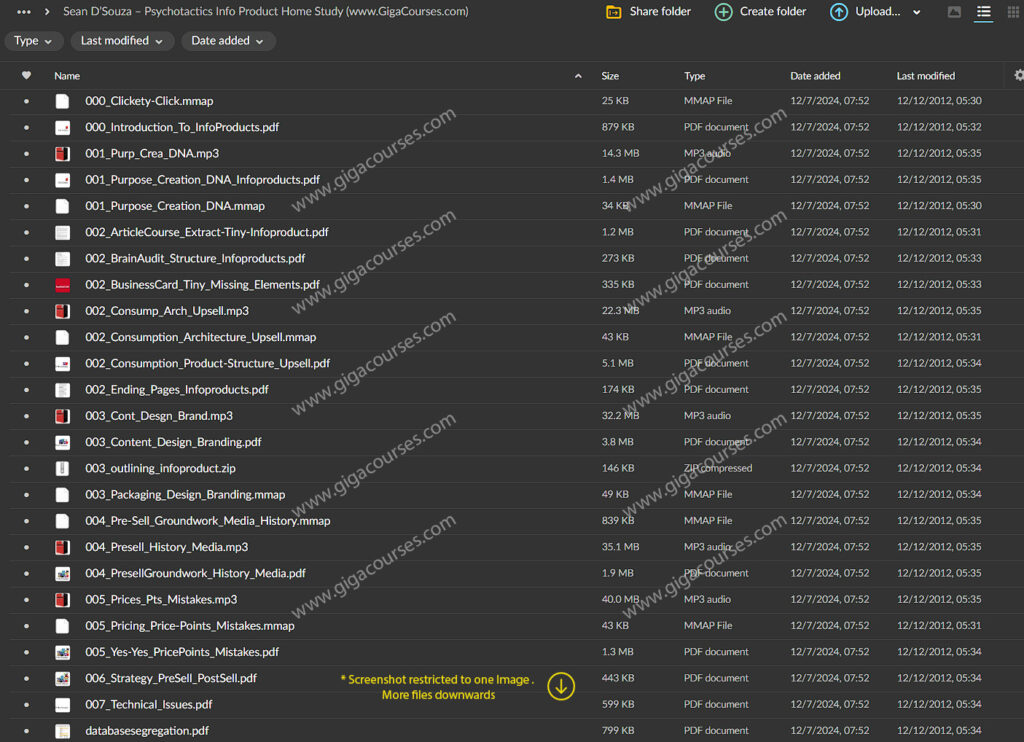
Task: Toggle the favorite dot for databasesegregation.pdf
Action: click(x=26, y=731)
